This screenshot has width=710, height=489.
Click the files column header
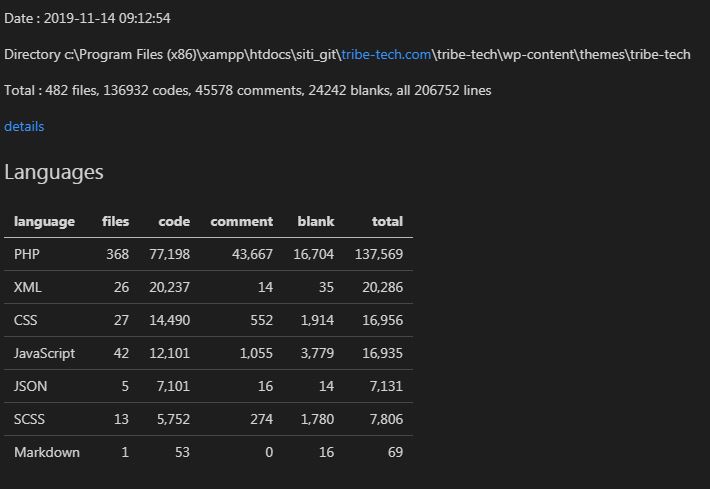115,221
